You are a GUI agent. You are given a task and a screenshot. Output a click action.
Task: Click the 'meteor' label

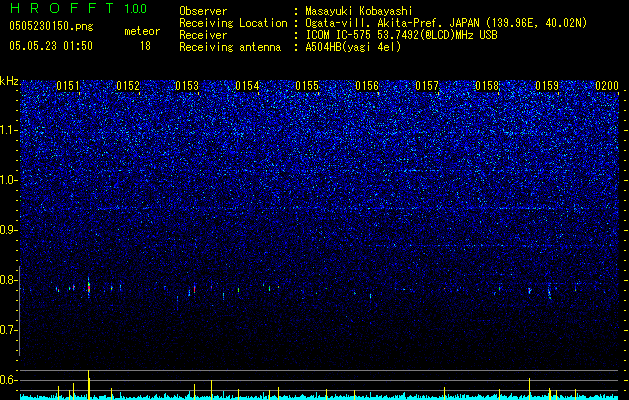tap(142, 31)
